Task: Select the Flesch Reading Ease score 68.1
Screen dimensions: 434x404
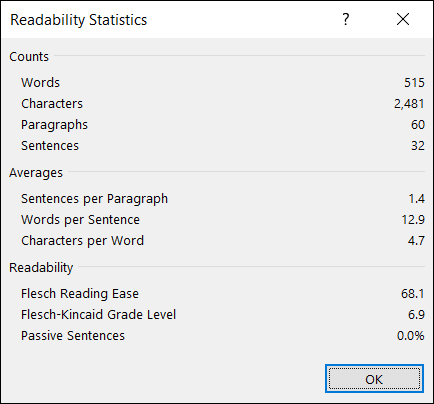Action: click(x=413, y=294)
